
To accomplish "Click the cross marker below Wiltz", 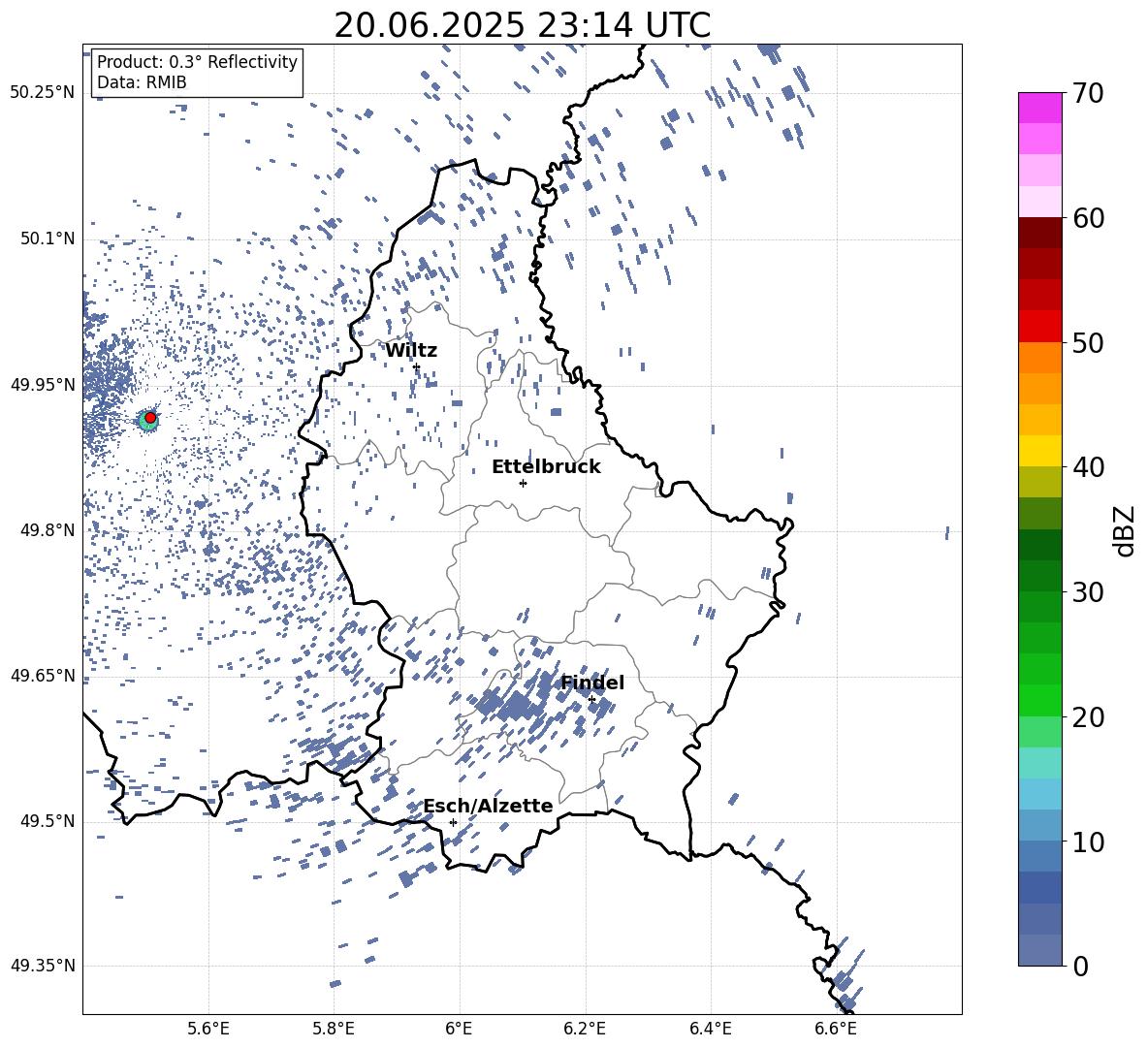I will tap(417, 366).
